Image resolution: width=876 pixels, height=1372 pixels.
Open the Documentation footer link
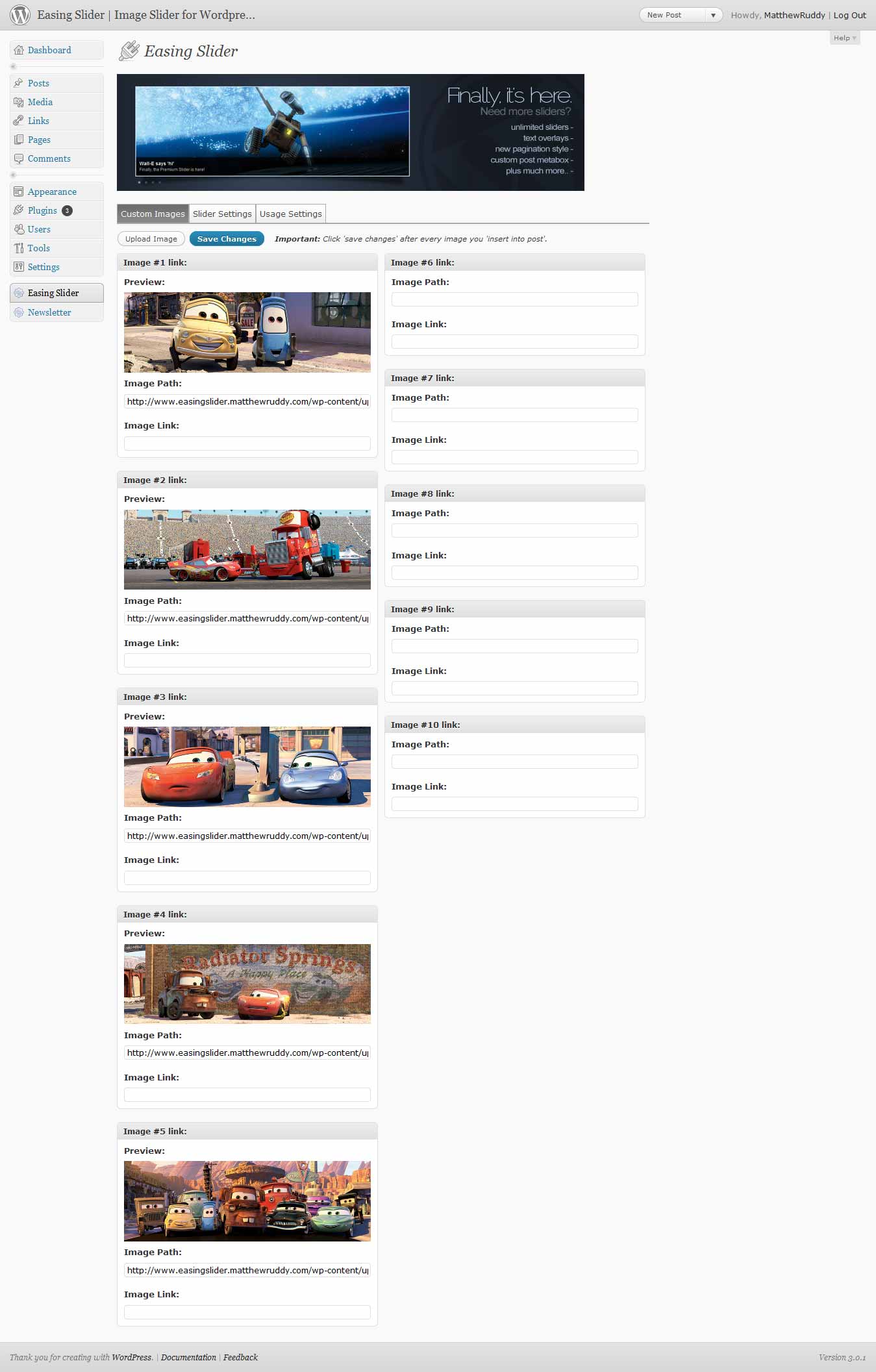(188, 1357)
